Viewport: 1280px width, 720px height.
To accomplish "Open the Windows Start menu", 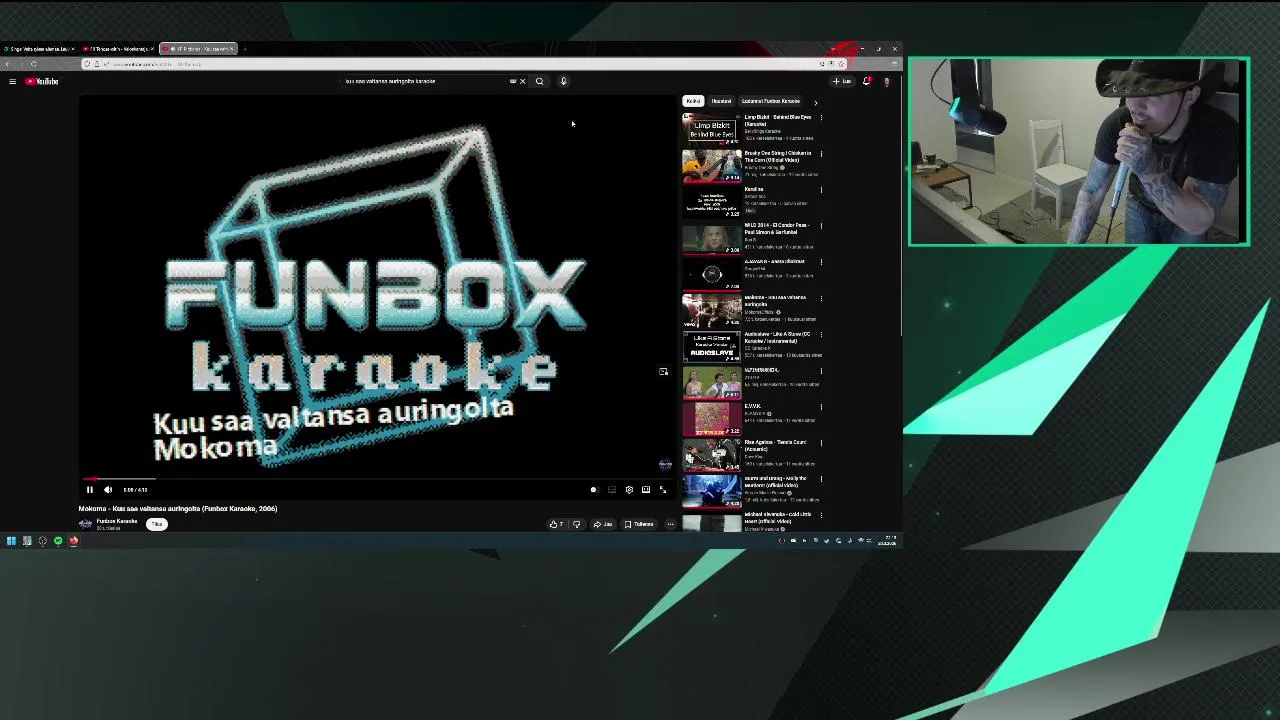I will point(11,541).
